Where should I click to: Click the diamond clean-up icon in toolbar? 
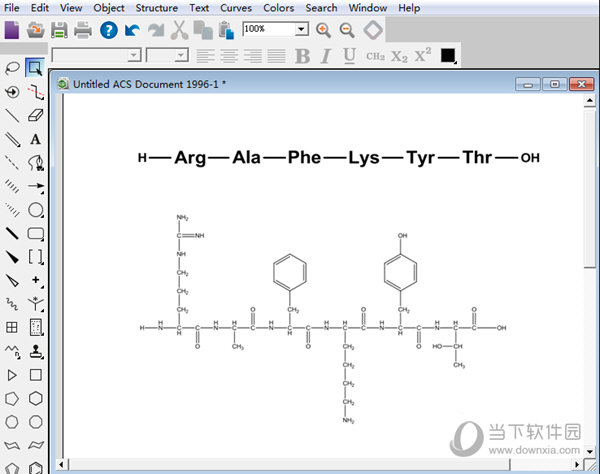[x=373, y=30]
